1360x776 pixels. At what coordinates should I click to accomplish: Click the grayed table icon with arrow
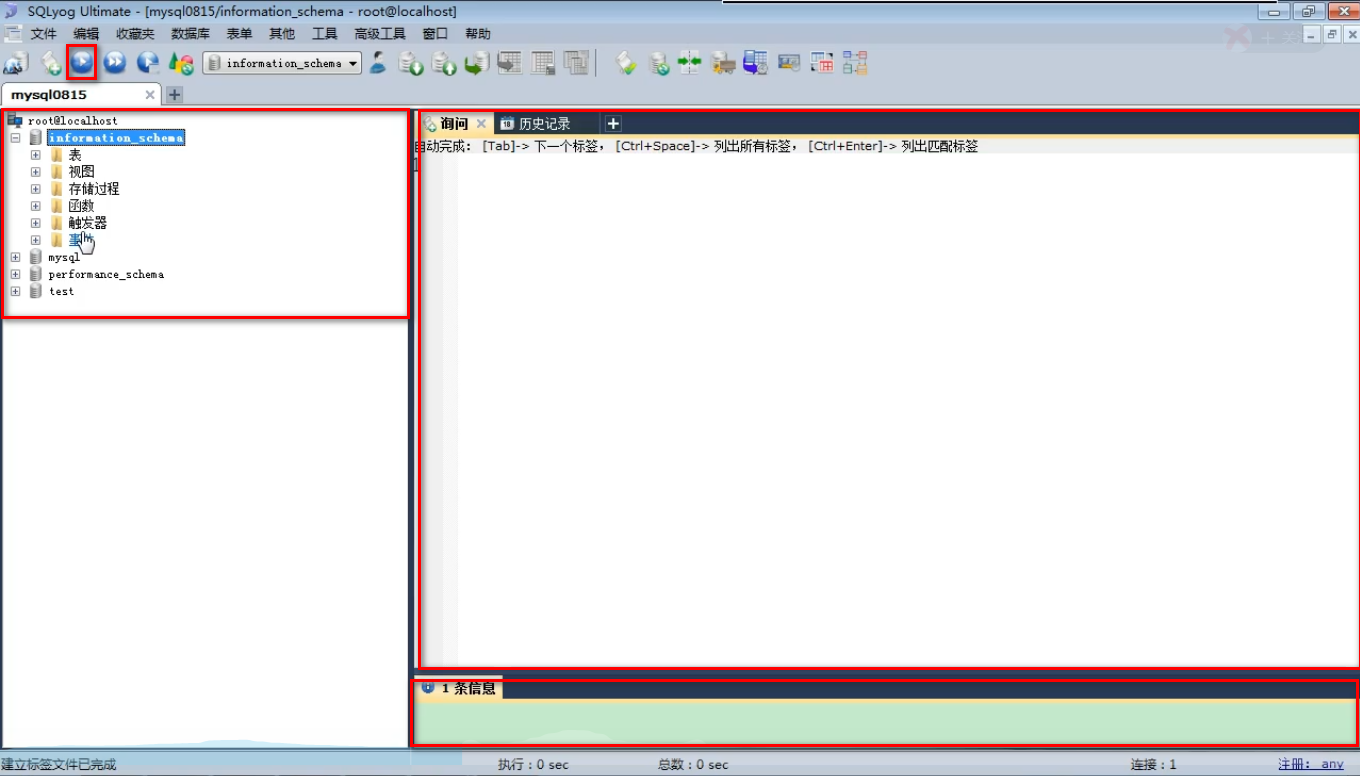click(x=510, y=63)
